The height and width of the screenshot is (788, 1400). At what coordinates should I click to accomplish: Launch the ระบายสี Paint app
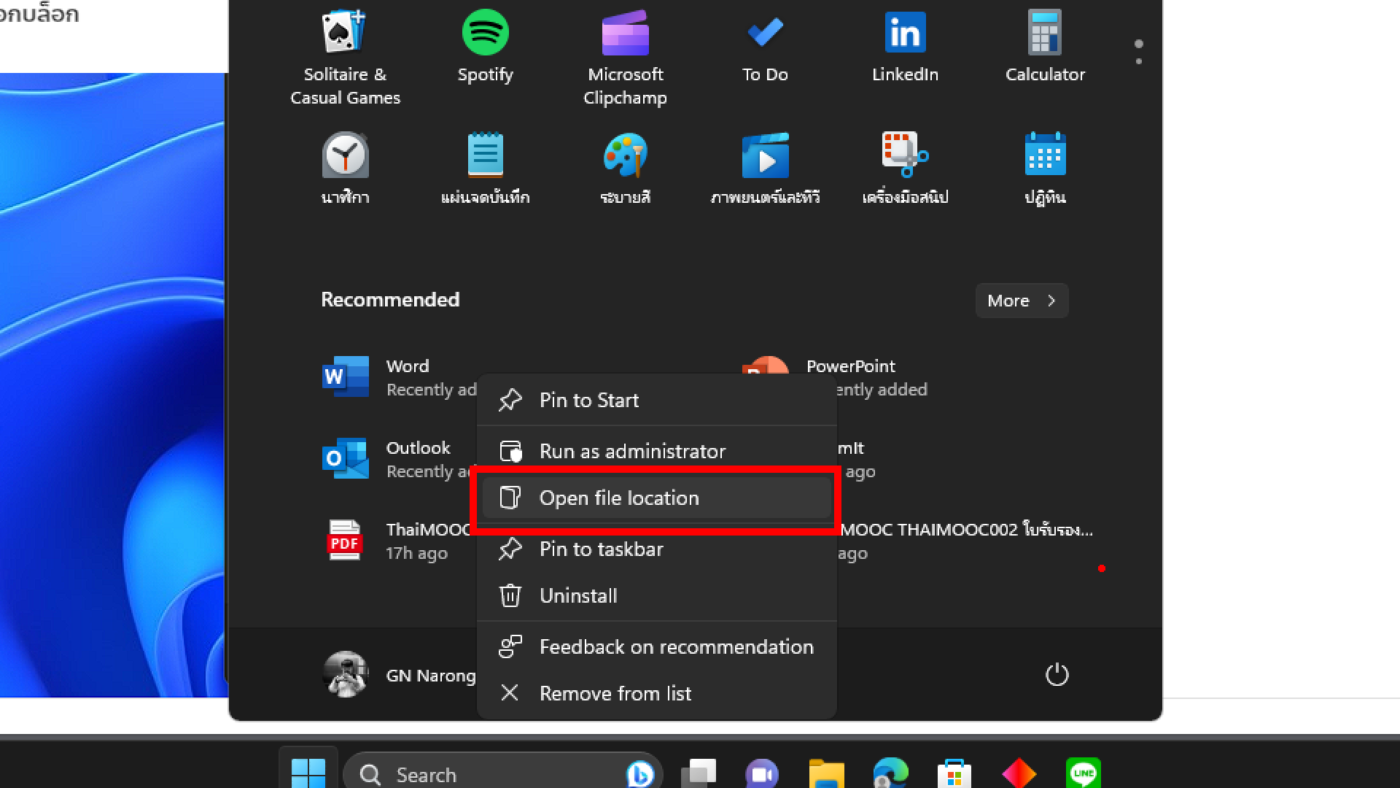(625, 169)
